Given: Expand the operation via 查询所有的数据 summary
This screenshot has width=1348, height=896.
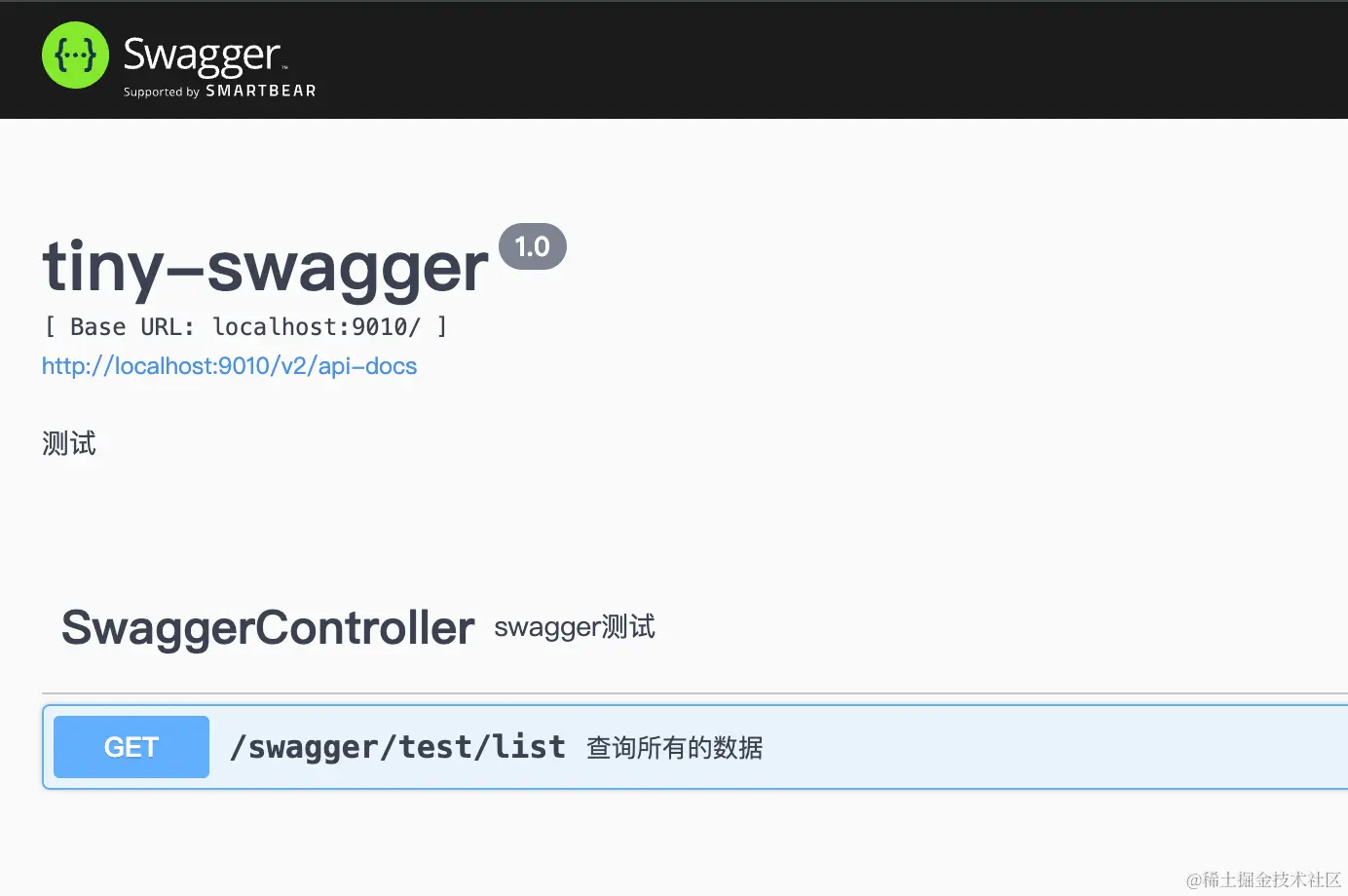Looking at the screenshot, I should [x=674, y=748].
